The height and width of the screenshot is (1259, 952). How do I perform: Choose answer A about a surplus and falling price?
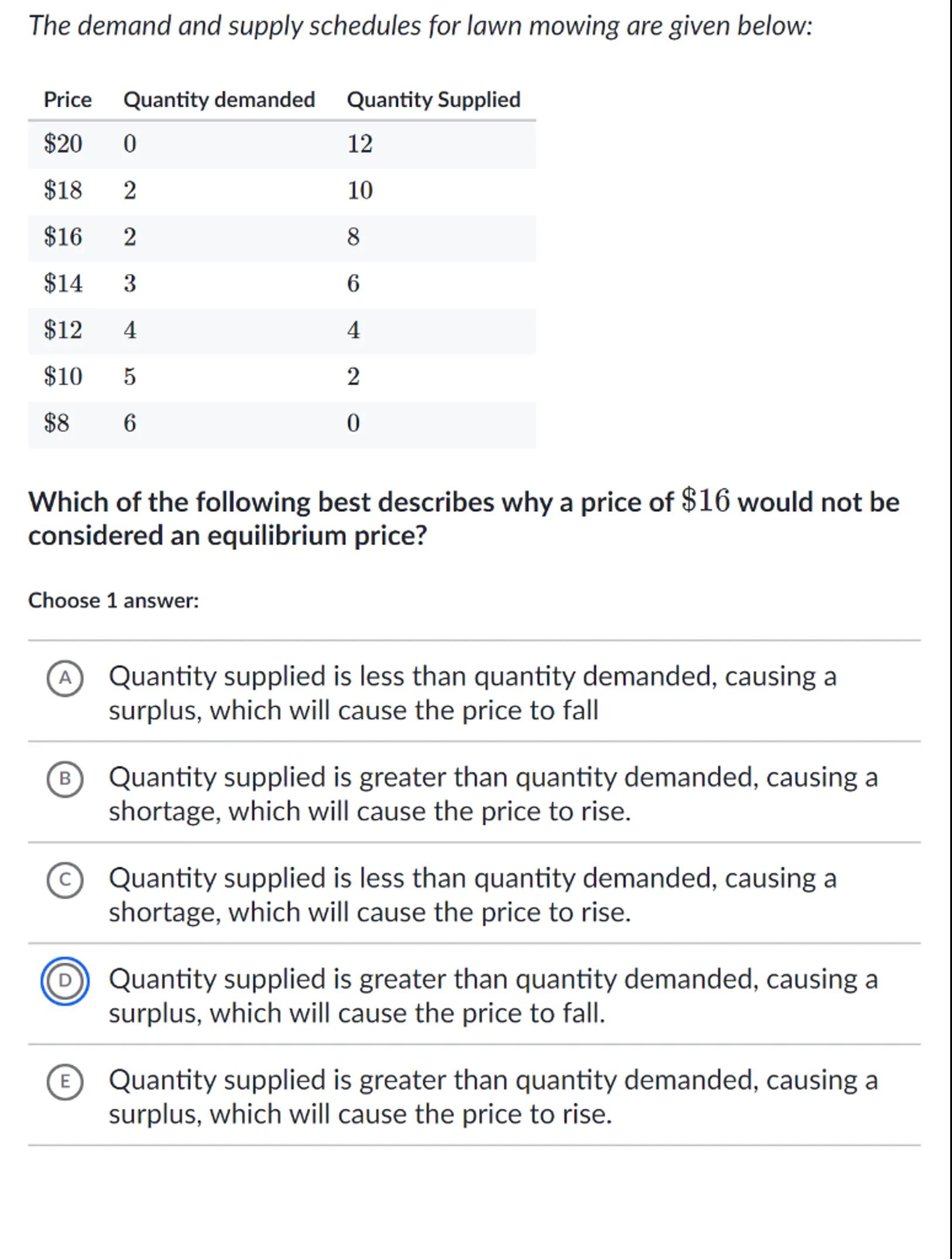coord(472,693)
